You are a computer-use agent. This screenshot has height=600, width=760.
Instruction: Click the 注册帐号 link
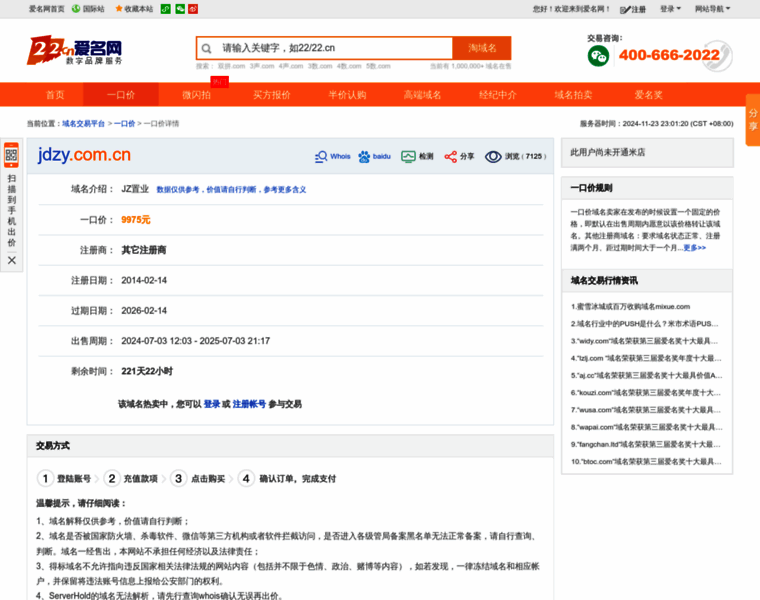click(x=249, y=404)
